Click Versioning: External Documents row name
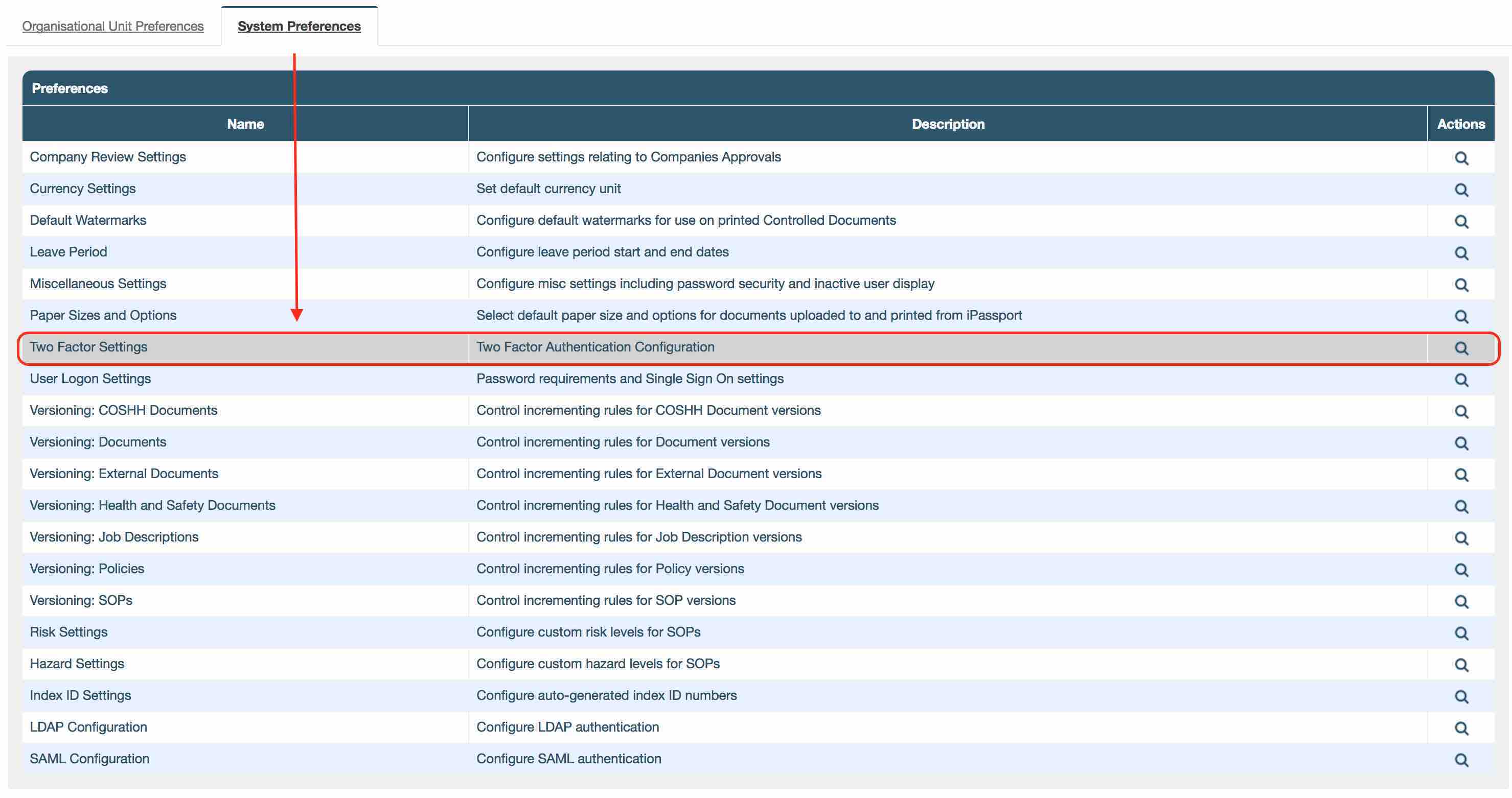 [x=124, y=474]
